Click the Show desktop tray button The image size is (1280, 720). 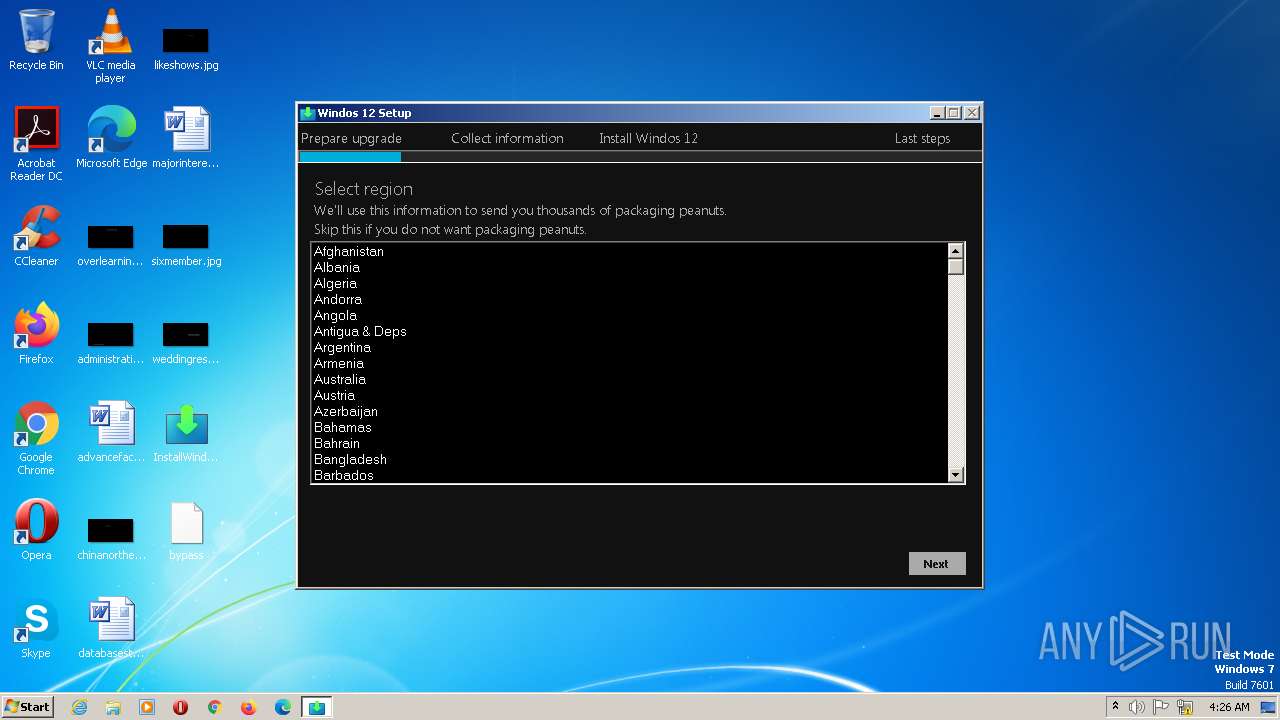(x=1270, y=707)
